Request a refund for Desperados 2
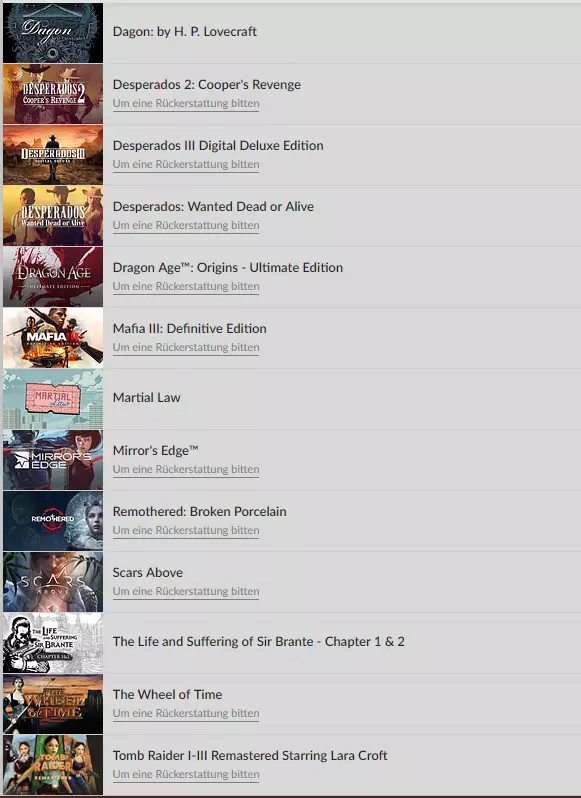This screenshot has width=581, height=798. [x=186, y=103]
